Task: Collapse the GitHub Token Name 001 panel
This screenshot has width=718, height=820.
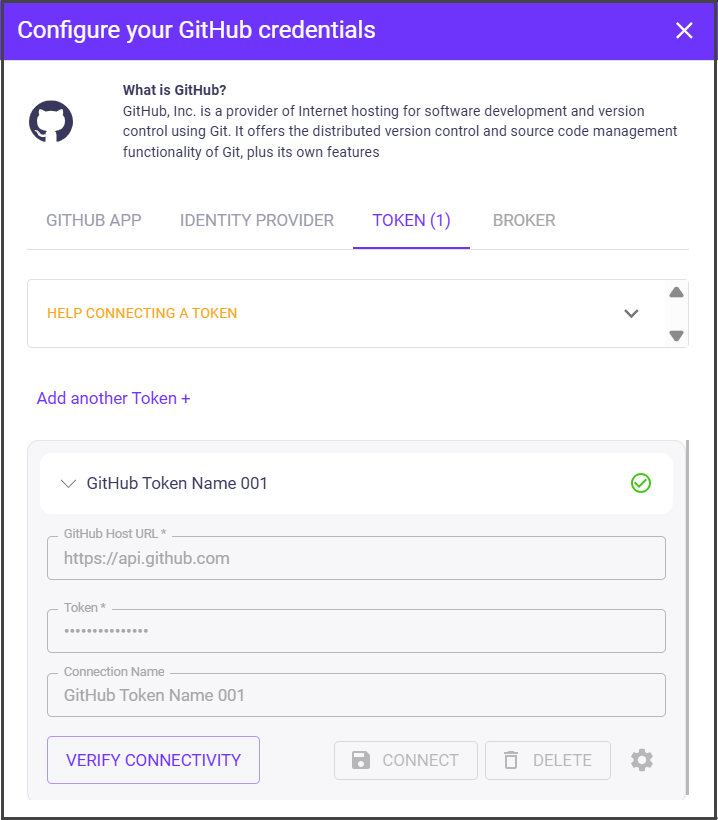Action: pyautogui.click(x=68, y=483)
